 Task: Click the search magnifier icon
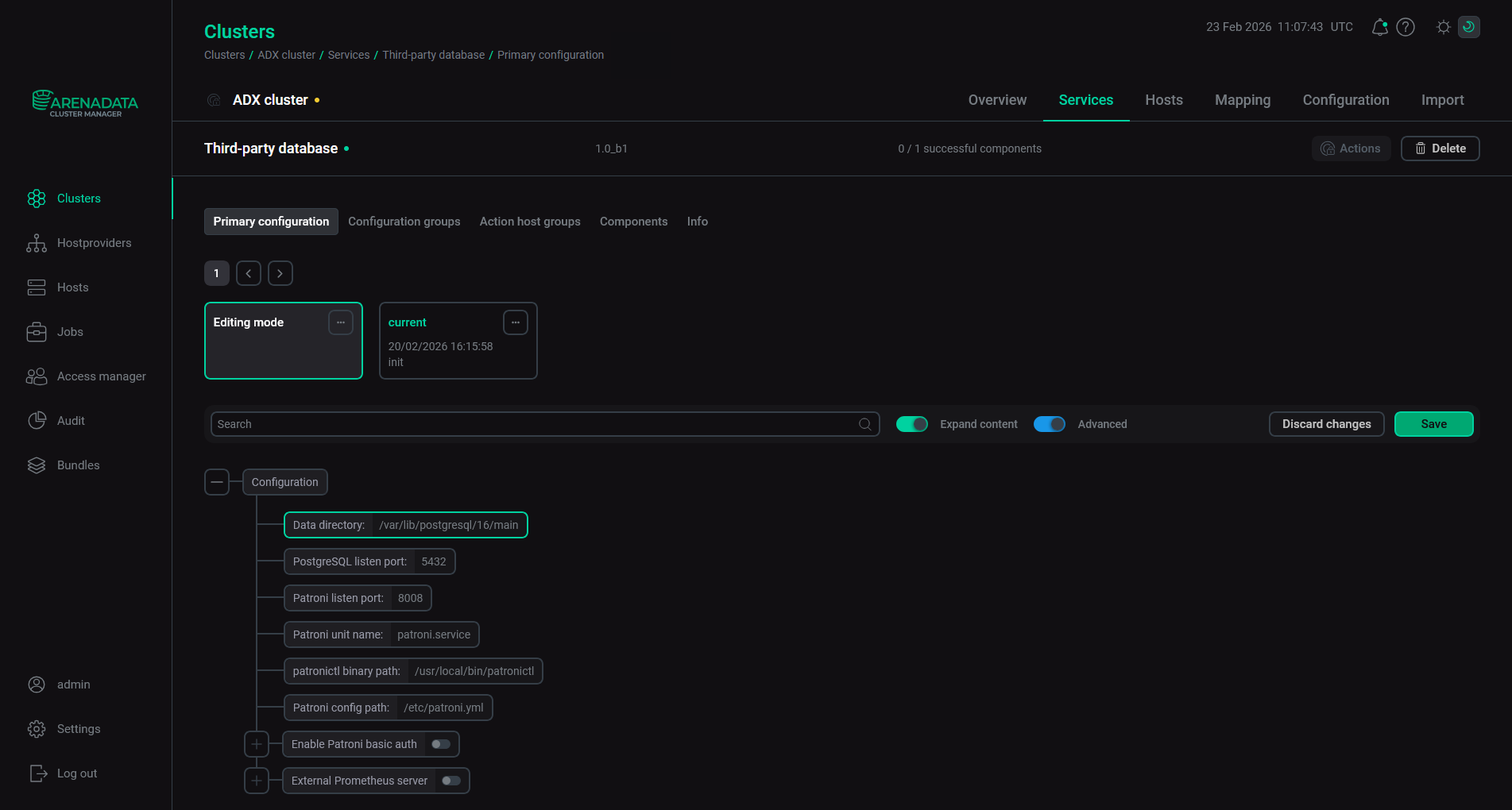point(865,424)
